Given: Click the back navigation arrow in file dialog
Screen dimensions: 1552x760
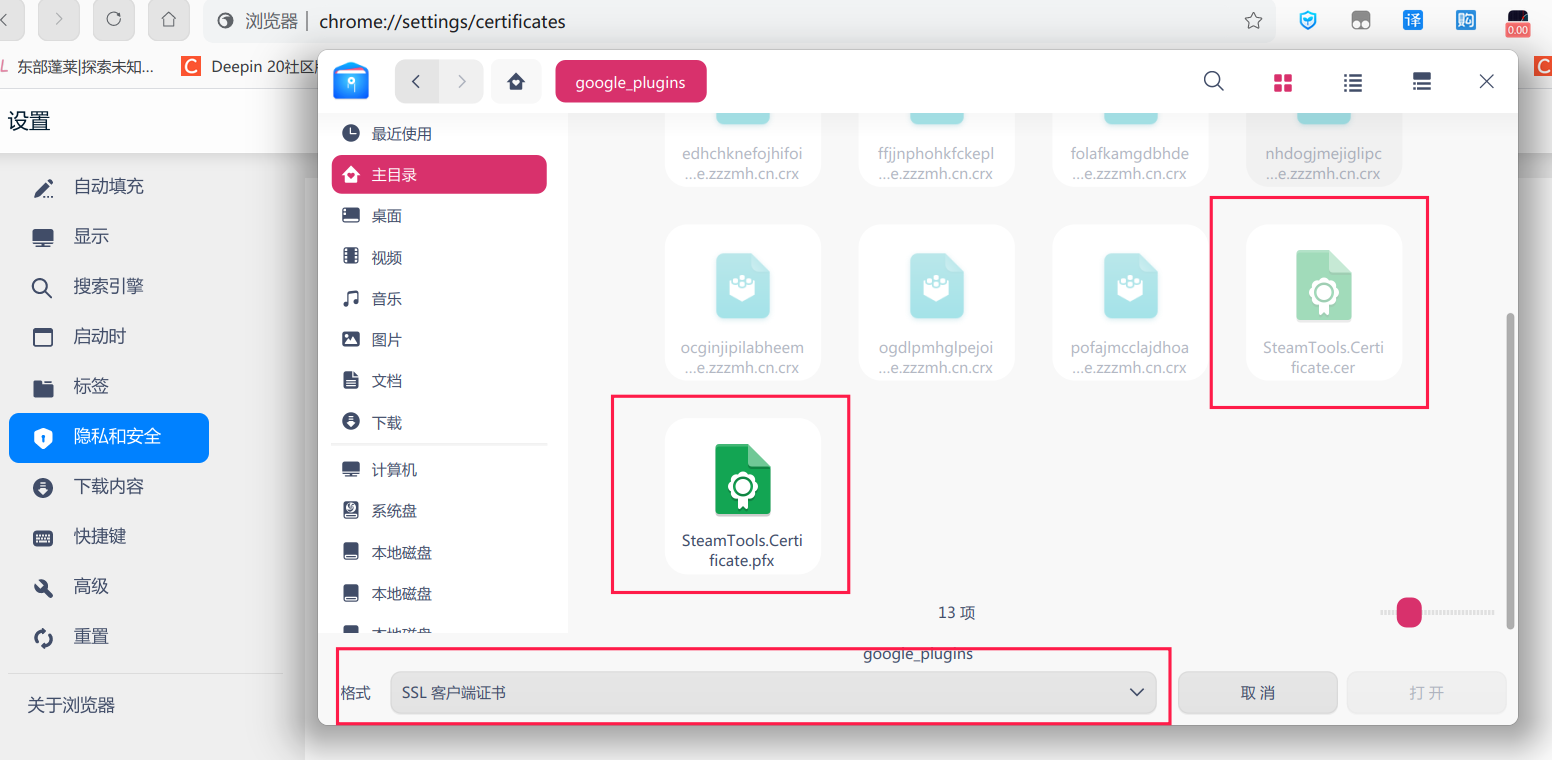Looking at the screenshot, I should (x=416, y=81).
